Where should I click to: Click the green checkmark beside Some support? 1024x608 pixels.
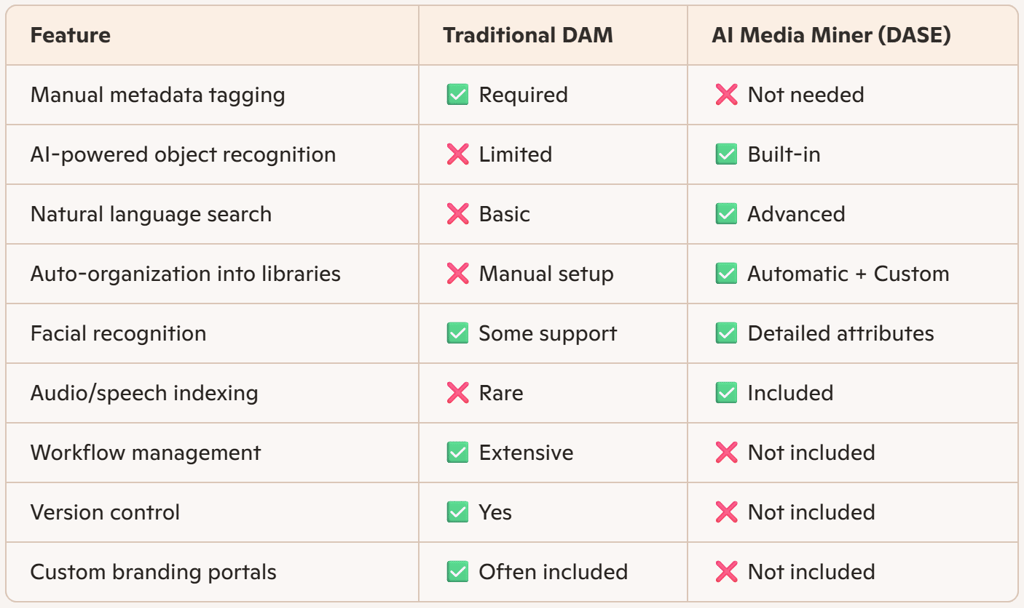[457, 333]
